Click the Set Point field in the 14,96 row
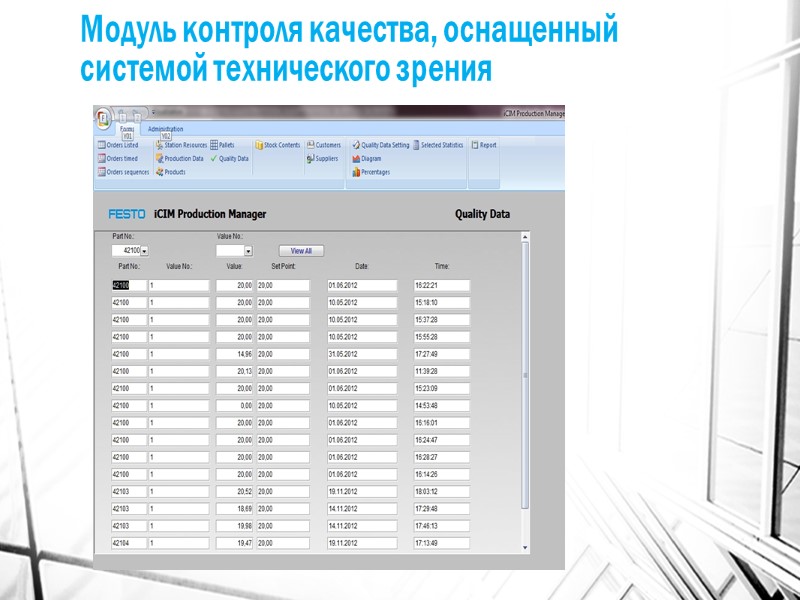 (x=283, y=354)
